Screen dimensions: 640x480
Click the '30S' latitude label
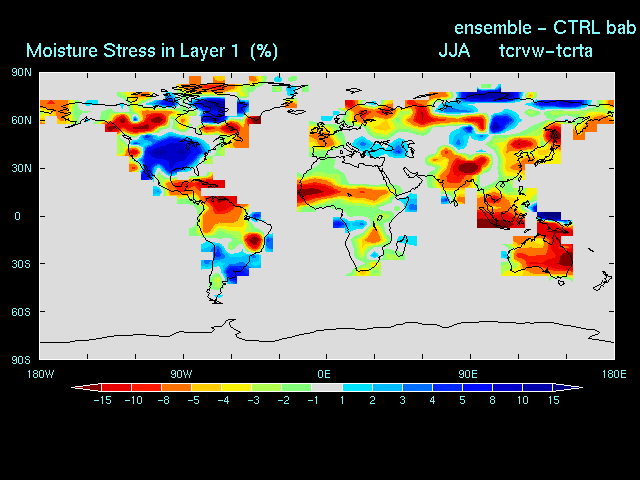point(21,264)
